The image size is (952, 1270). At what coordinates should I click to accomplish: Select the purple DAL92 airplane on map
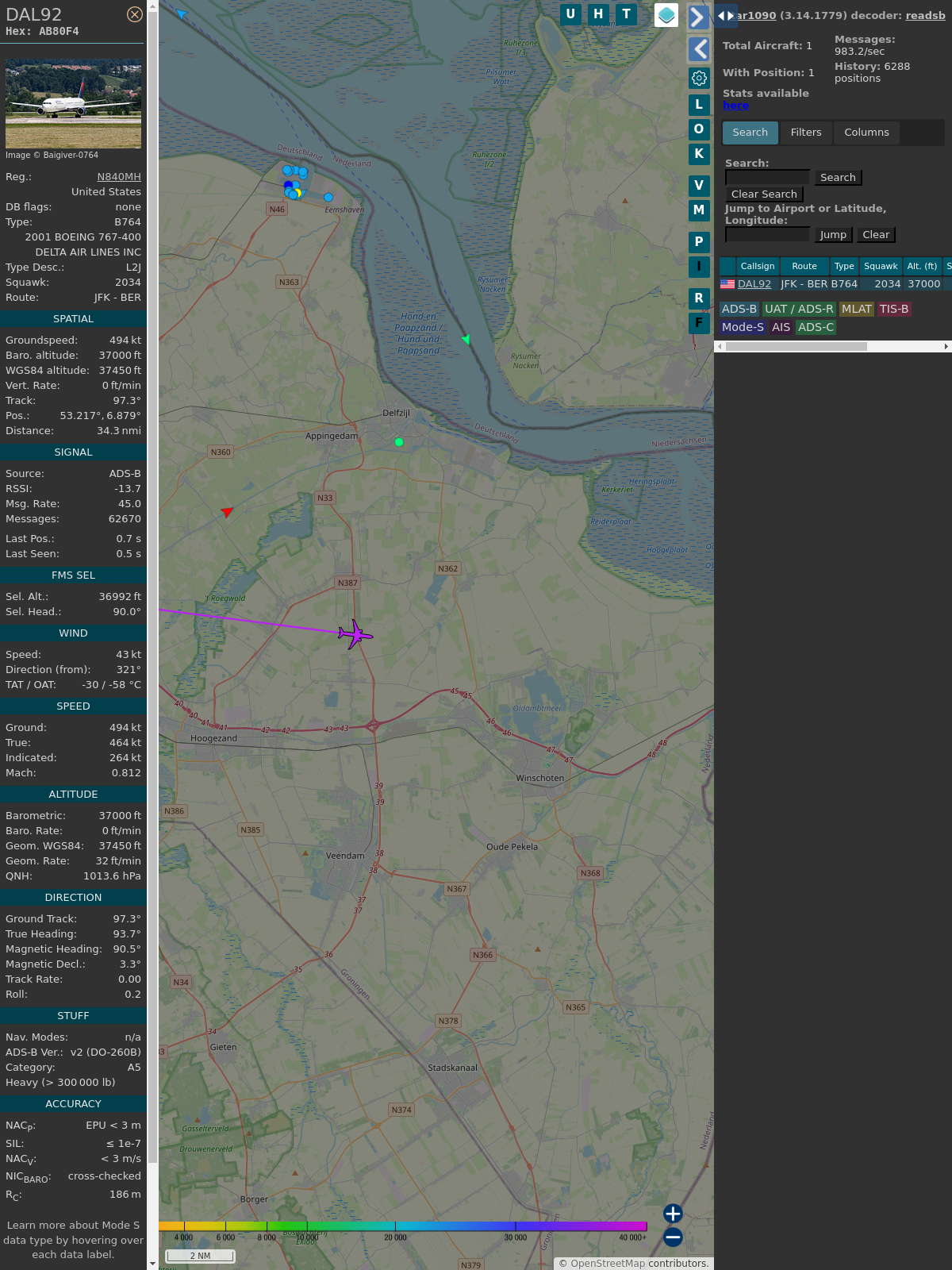[355, 634]
